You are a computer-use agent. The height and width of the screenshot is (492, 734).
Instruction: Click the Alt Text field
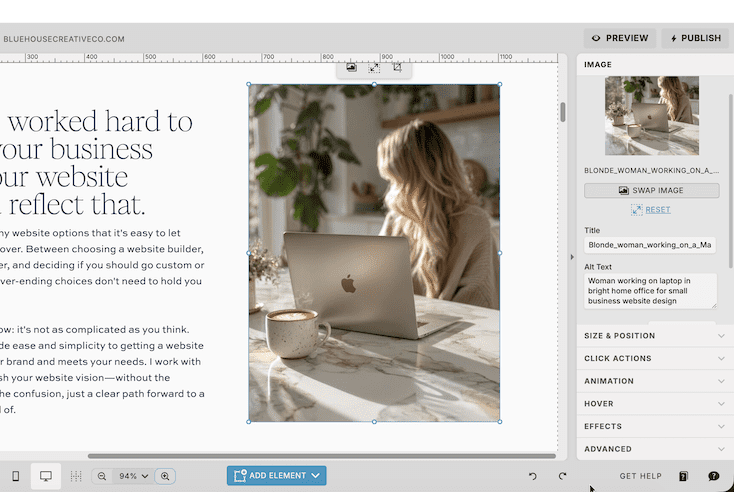pyautogui.click(x=650, y=291)
